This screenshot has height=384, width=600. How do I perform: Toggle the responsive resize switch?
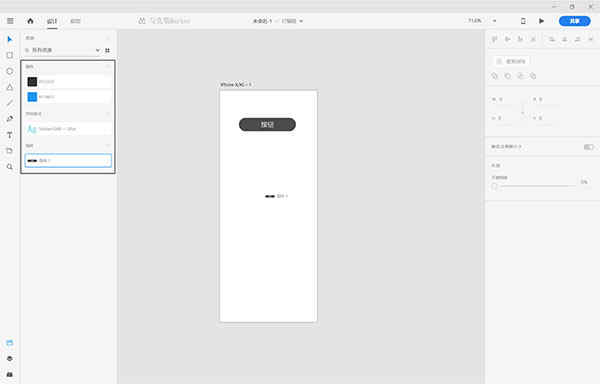click(589, 147)
